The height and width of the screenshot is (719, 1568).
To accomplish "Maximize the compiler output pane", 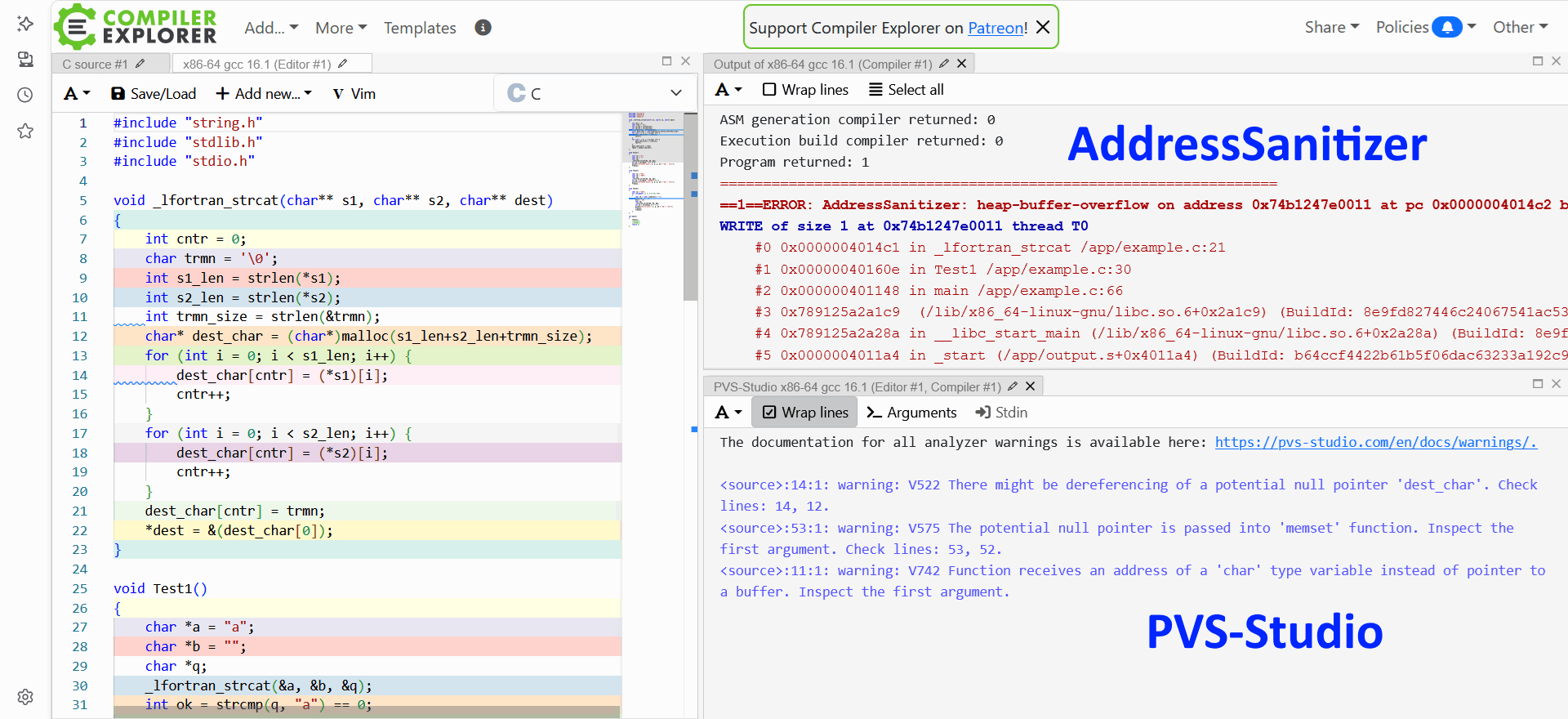I will tap(1538, 61).
